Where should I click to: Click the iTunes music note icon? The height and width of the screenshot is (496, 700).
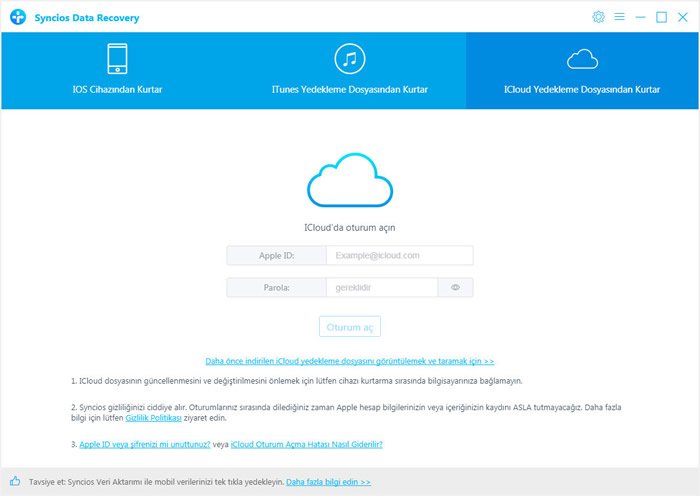coord(350,58)
